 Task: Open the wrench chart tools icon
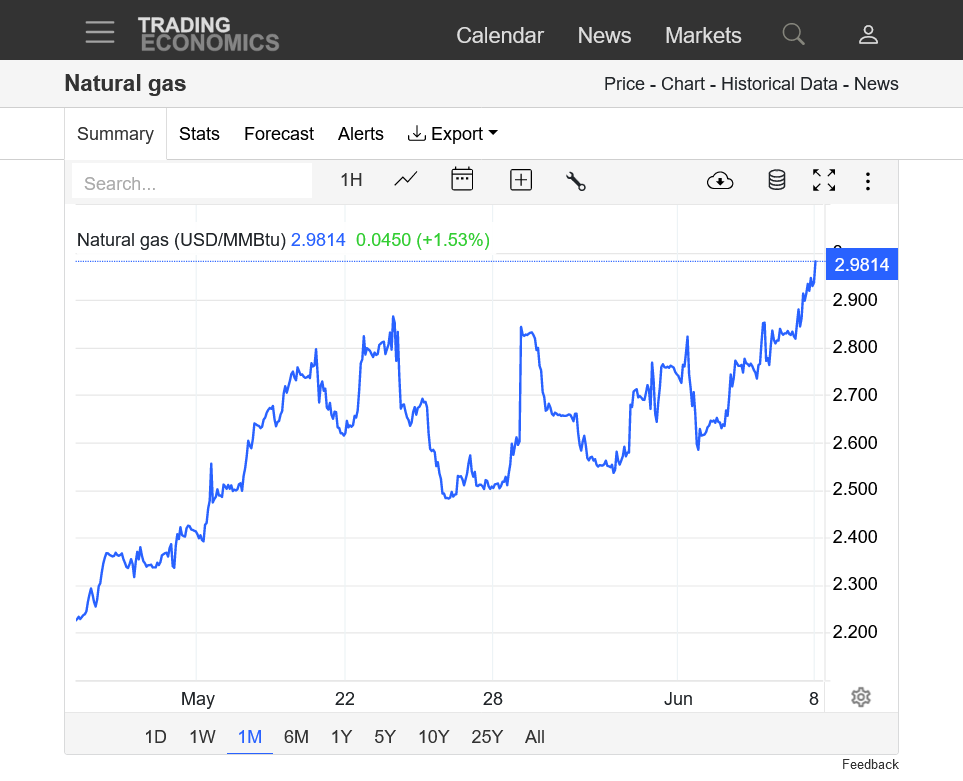pyautogui.click(x=575, y=181)
